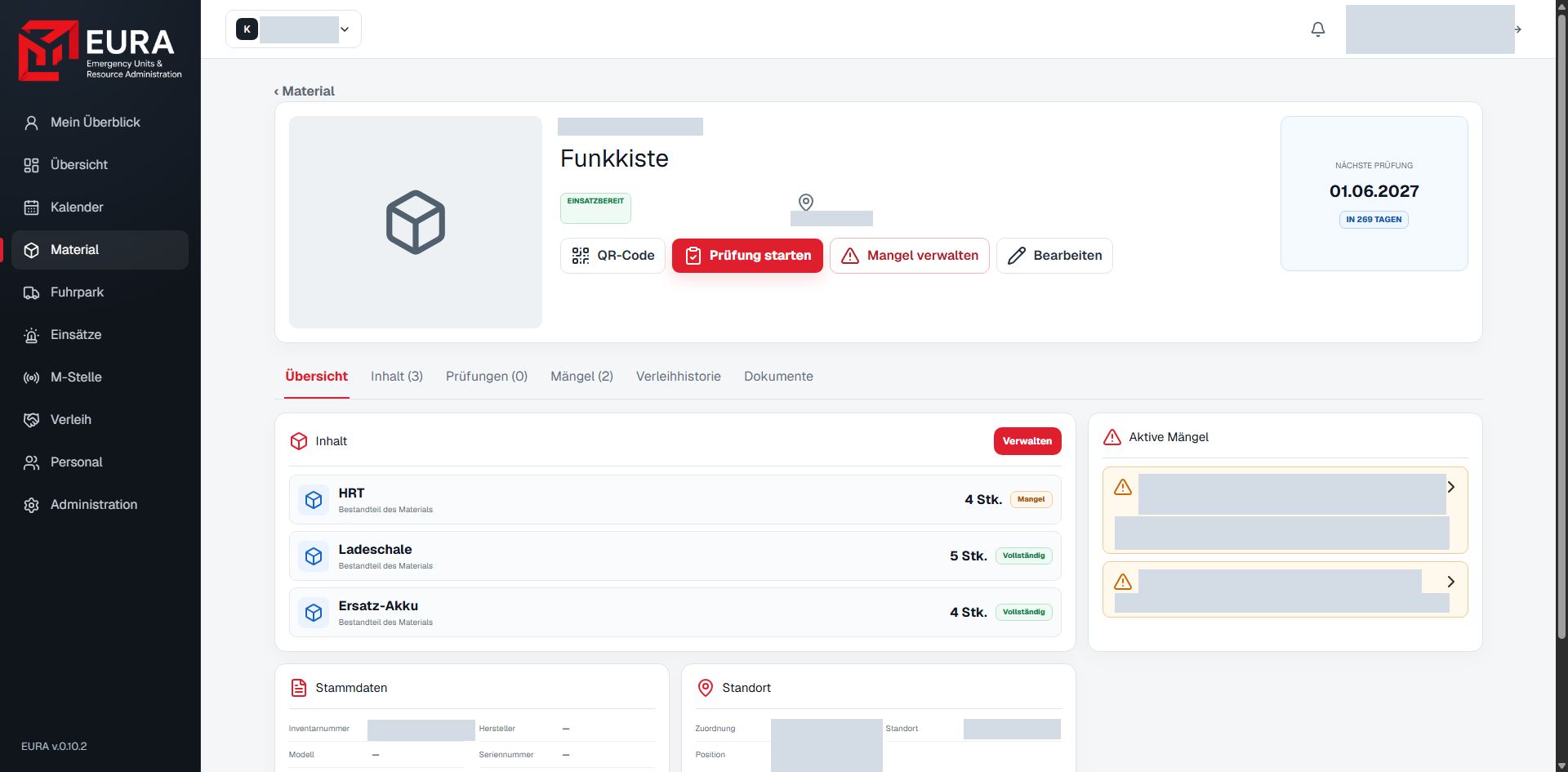1568x772 pixels.
Task: Switch to the Prüfungen (0) tab
Action: pos(487,377)
